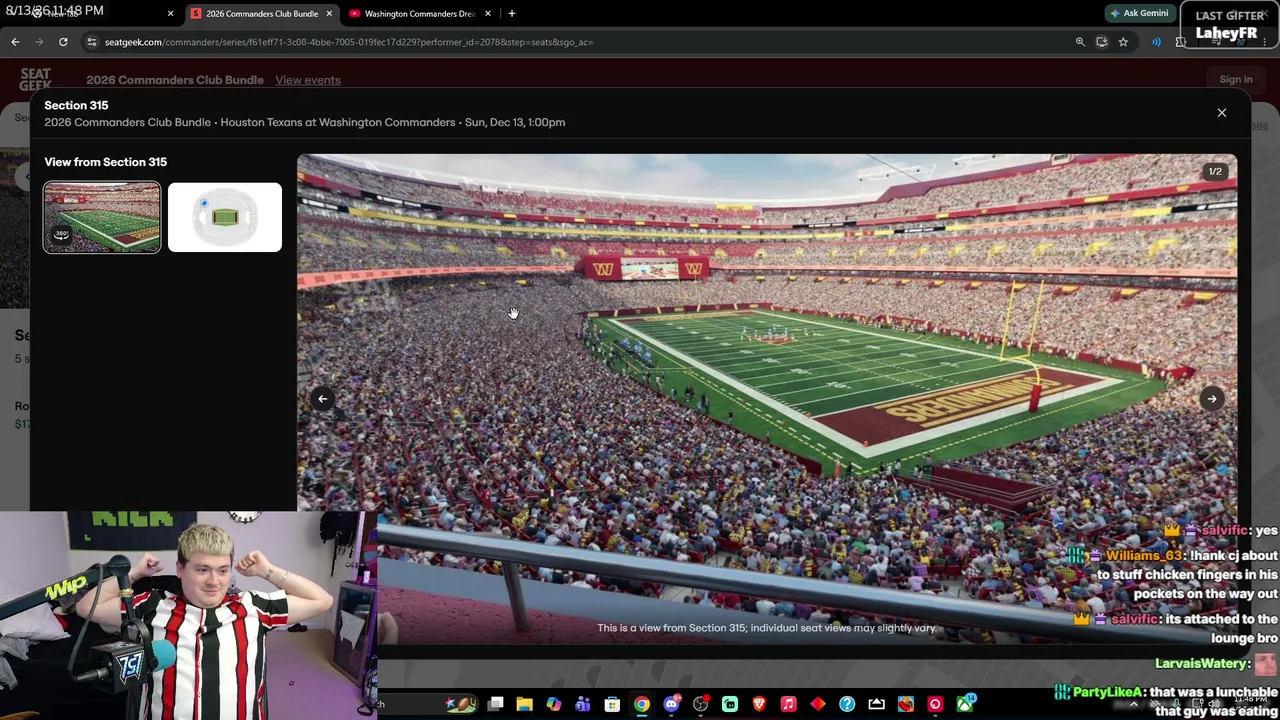
Task: Open the Task View taskbar icon
Action: point(495,704)
